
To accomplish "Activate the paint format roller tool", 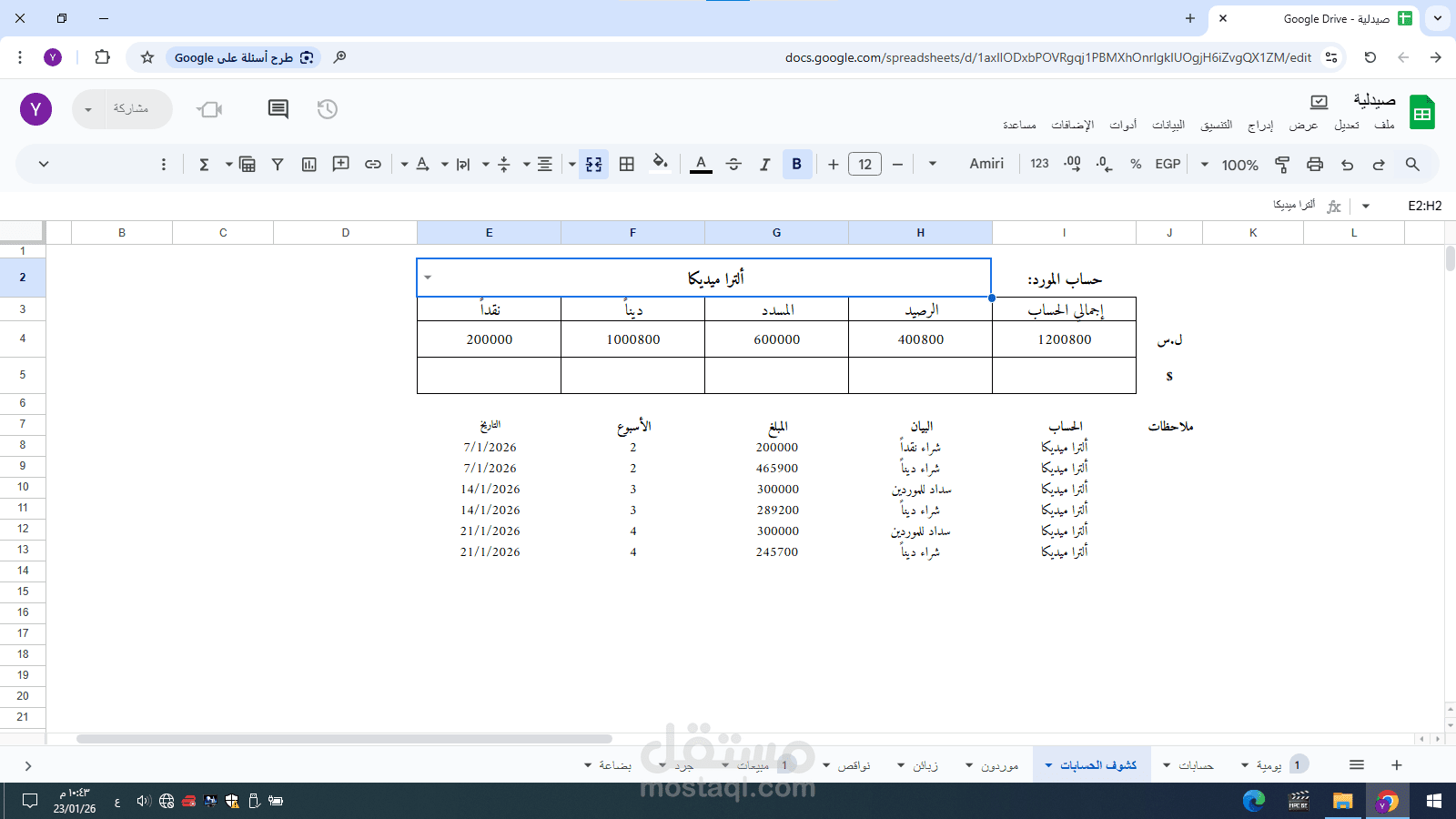I will pyautogui.click(x=1282, y=165).
